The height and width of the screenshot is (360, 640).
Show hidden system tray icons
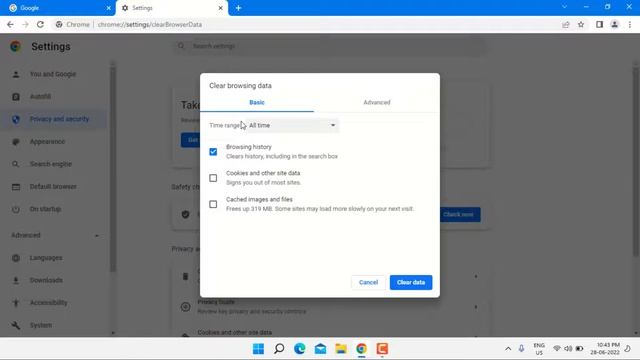coord(508,349)
